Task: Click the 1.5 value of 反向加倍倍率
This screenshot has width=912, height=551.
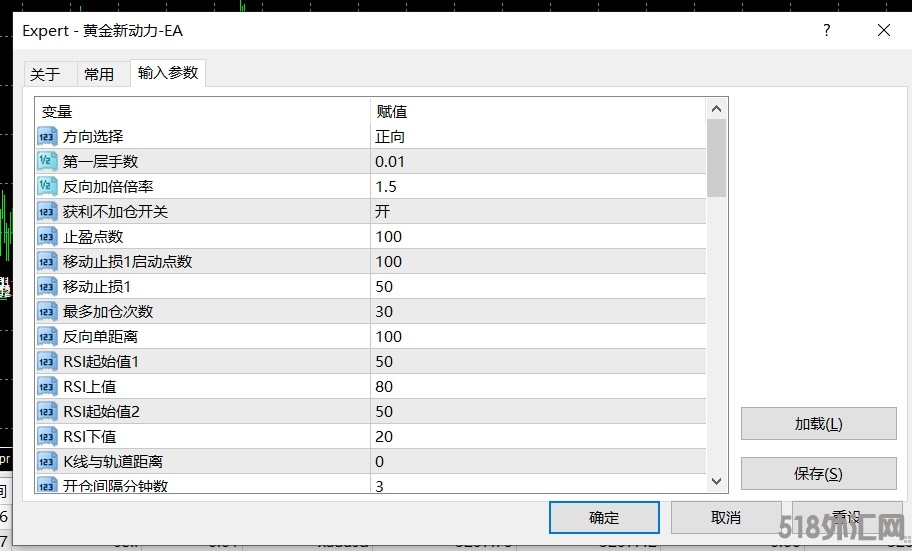Action: (x=386, y=187)
